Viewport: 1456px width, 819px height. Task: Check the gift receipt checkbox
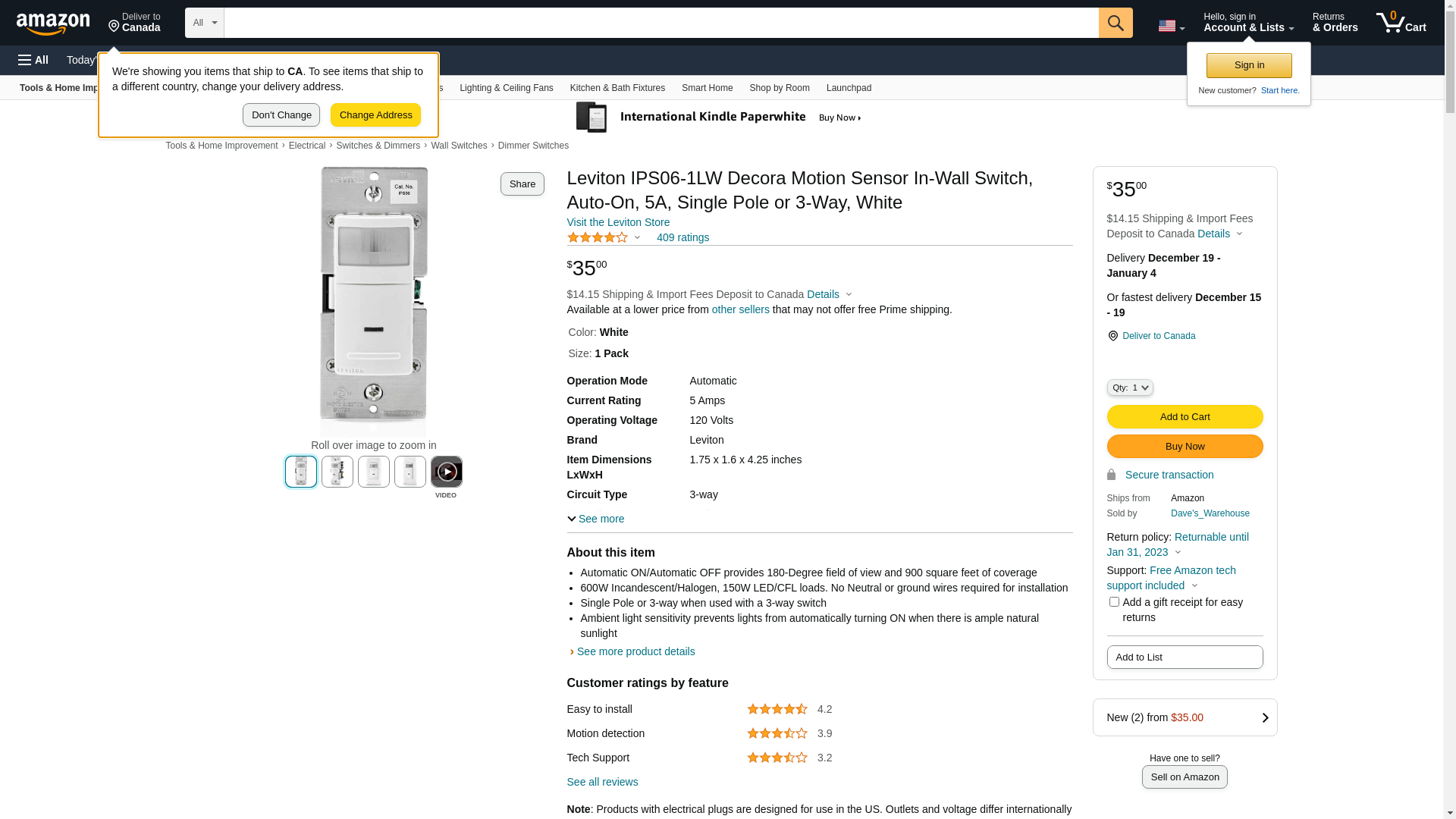click(x=1114, y=602)
